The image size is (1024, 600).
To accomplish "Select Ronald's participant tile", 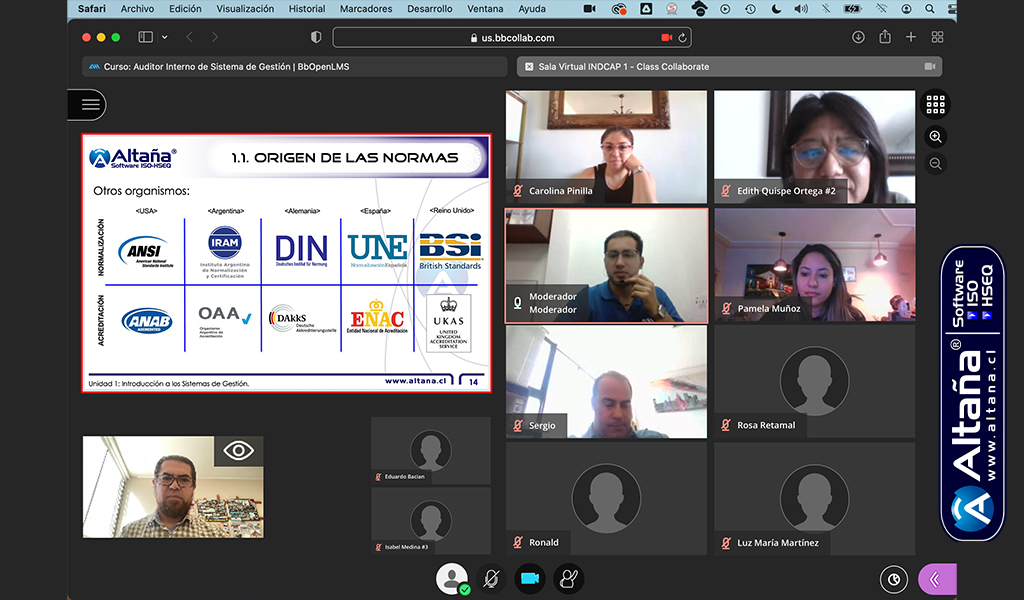I will click(606, 499).
